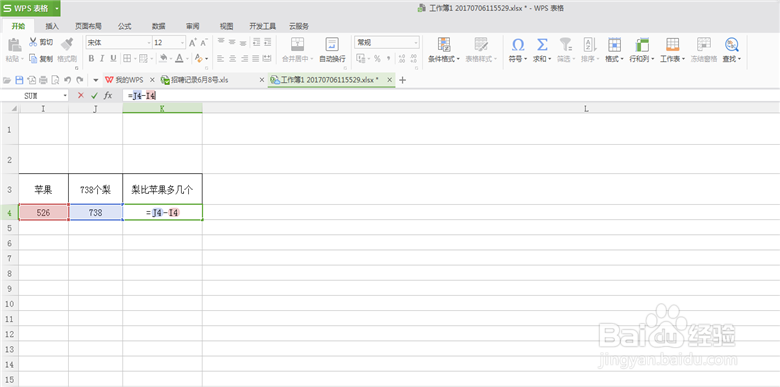Toggle Wrap Text (自动换行)
The height and width of the screenshot is (387, 780).
(x=332, y=50)
